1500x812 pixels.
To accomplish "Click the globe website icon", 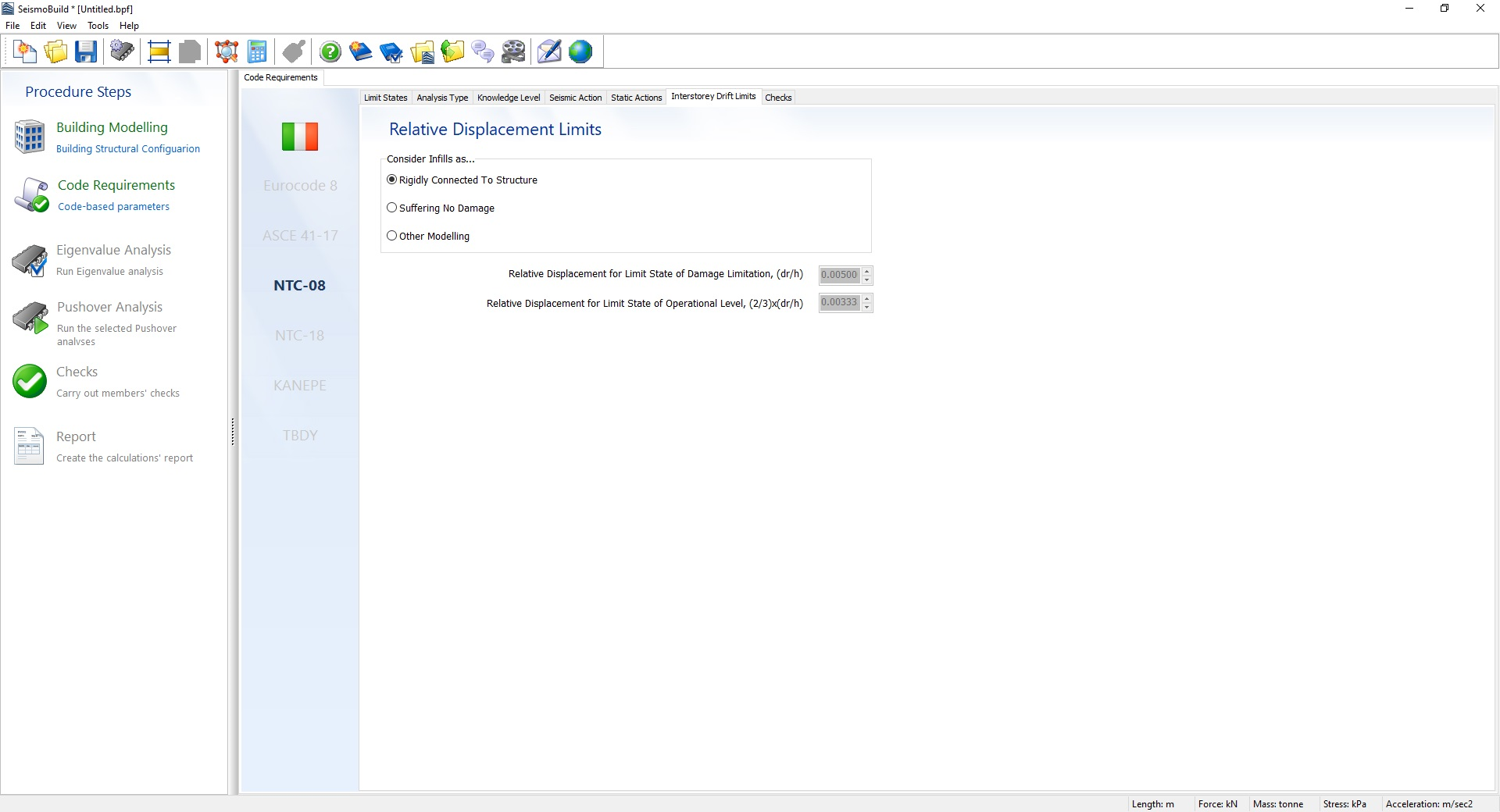I will point(580,52).
